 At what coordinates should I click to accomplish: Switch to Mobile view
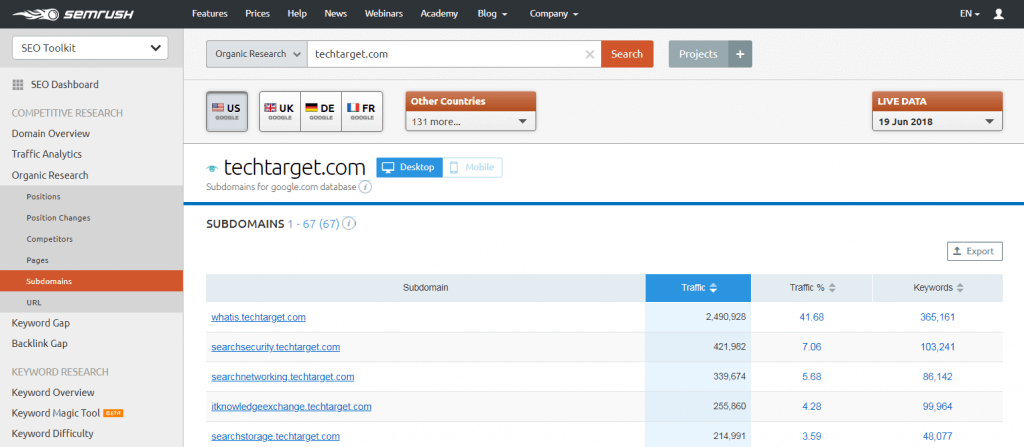pos(473,167)
